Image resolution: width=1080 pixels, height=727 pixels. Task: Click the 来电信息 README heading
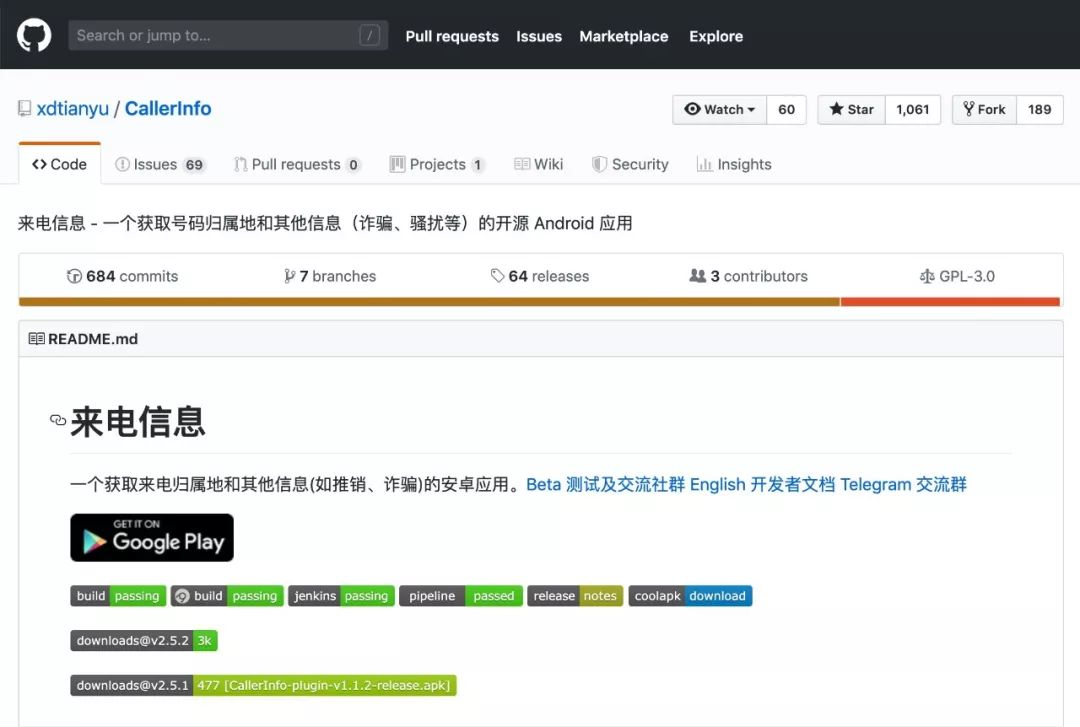(138, 421)
